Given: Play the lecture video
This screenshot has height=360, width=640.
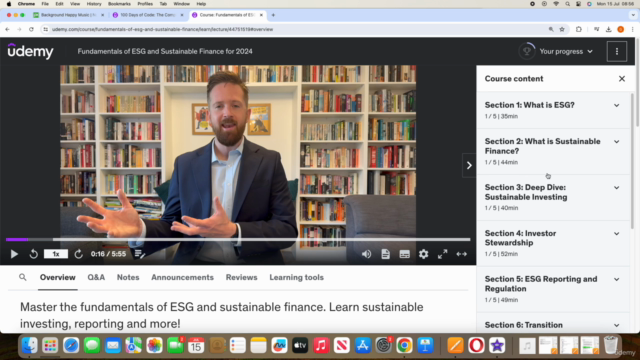Looking at the screenshot, I should point(14,254).
